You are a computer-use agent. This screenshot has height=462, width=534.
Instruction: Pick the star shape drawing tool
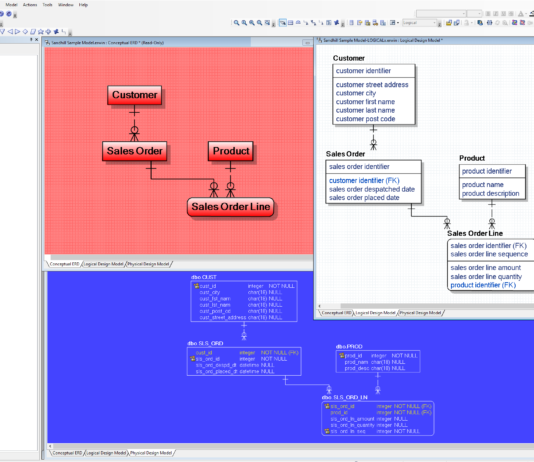41,32
